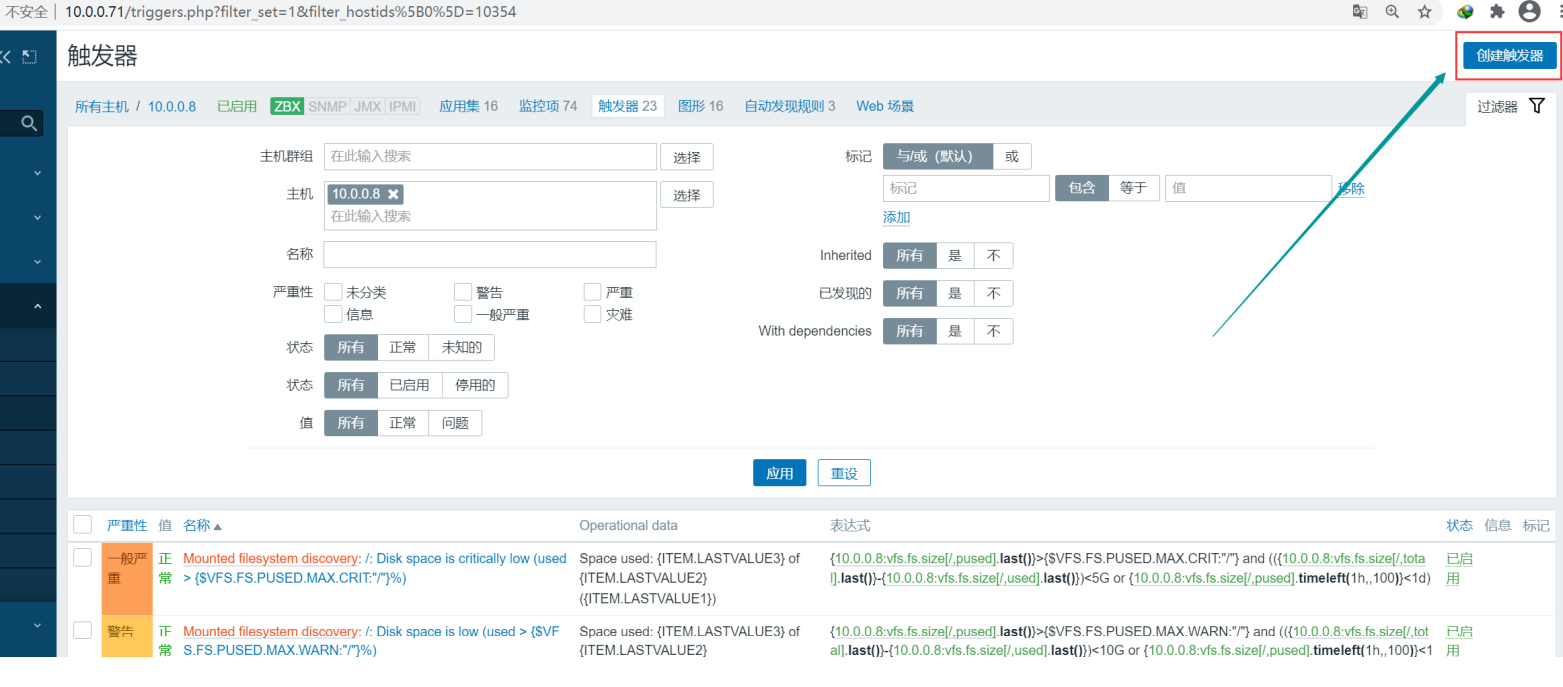This screenshot has width=1563, height=687.
Task: Open the browser profile avatar icon
Action: coord(1529,12)
